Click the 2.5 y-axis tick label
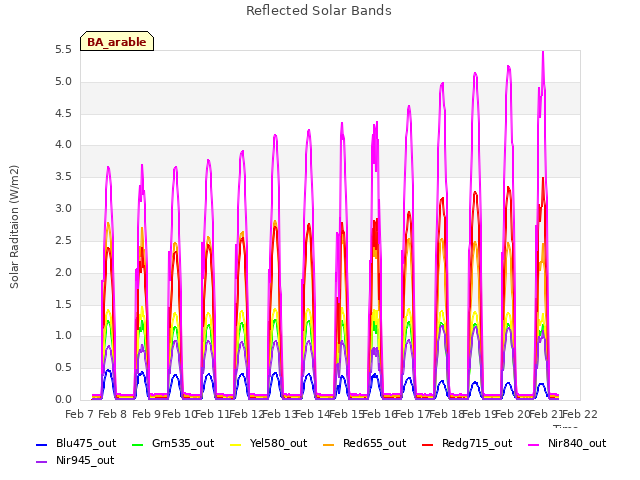 pyautogui.click(x=63, y=240)
